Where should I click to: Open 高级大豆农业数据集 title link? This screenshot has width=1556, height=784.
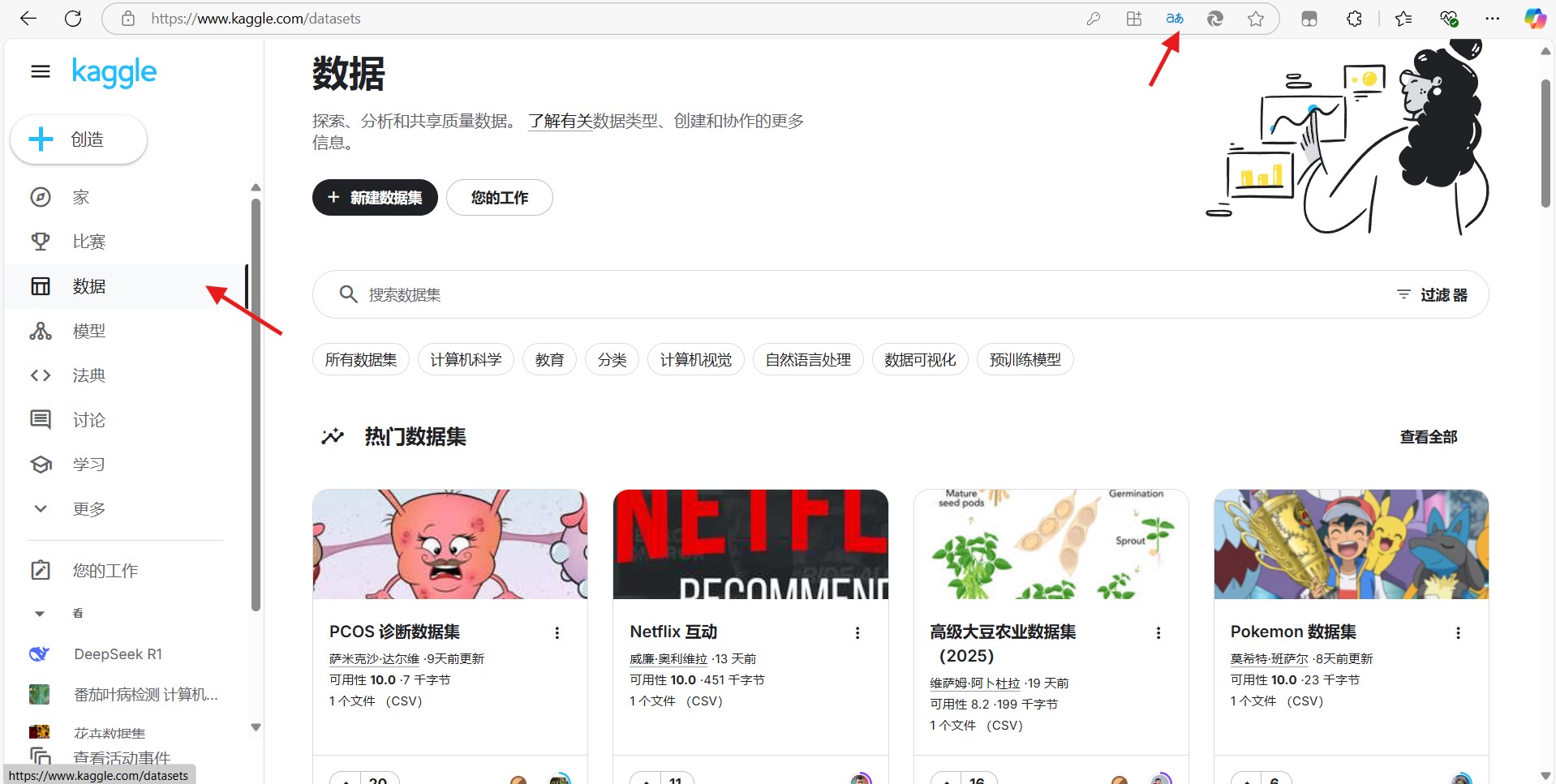(1003, 644)
